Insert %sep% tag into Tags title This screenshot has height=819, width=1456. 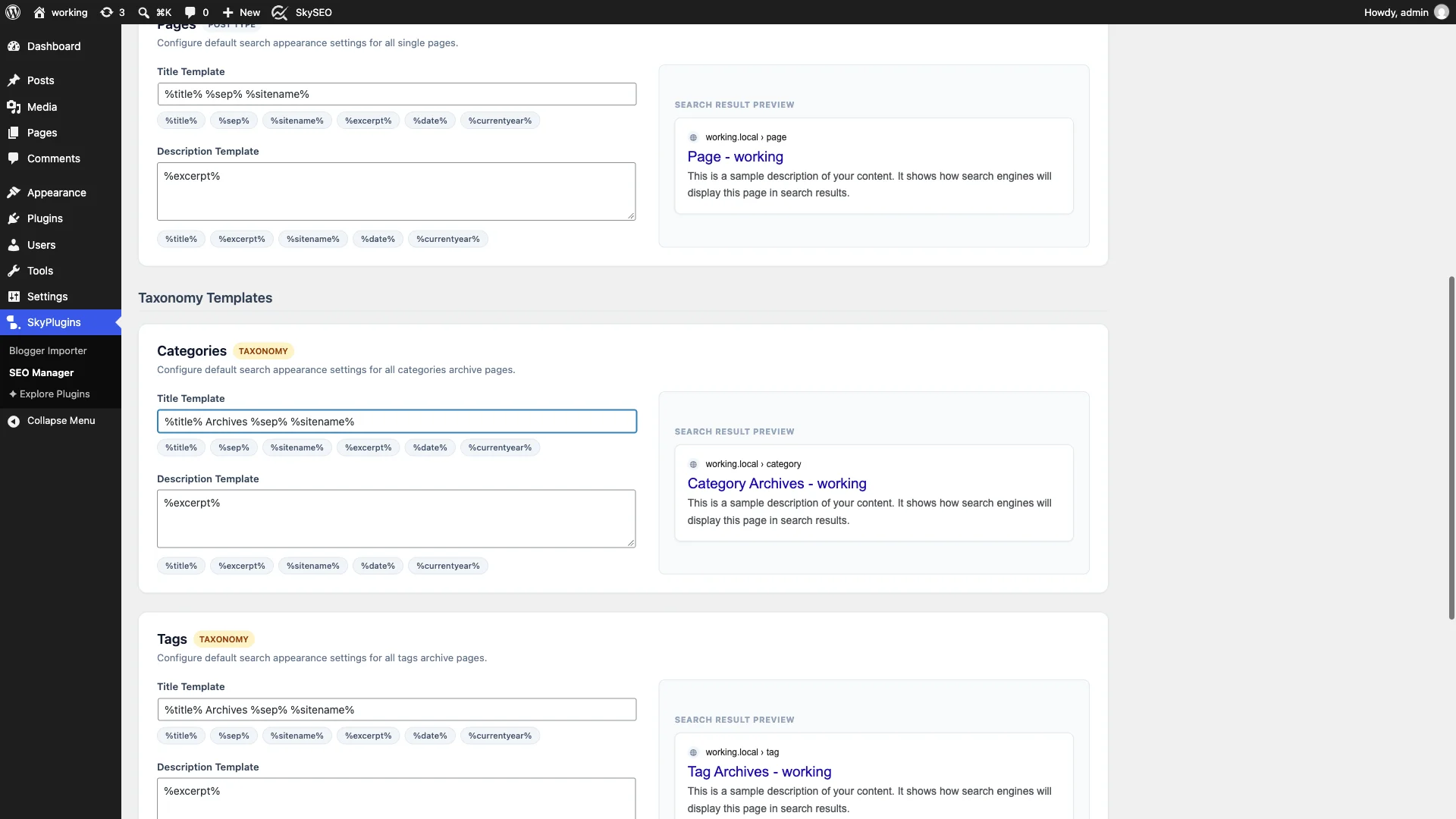[x=234, y=736]
